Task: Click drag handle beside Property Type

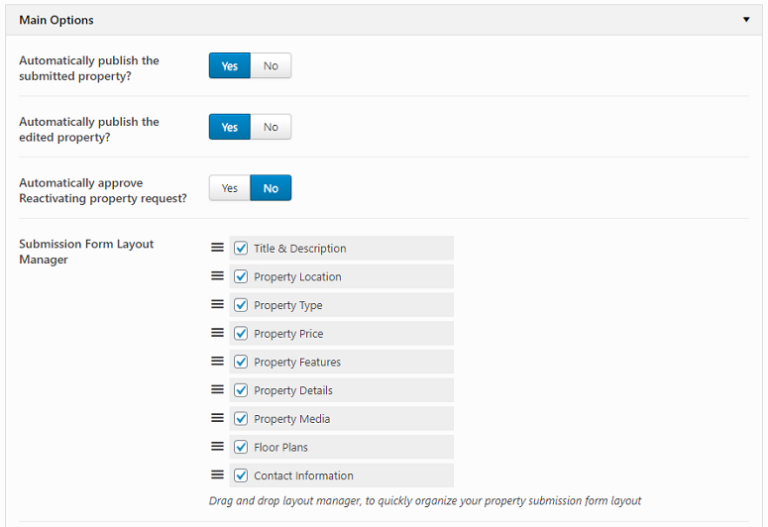Action: coord(217,305)
